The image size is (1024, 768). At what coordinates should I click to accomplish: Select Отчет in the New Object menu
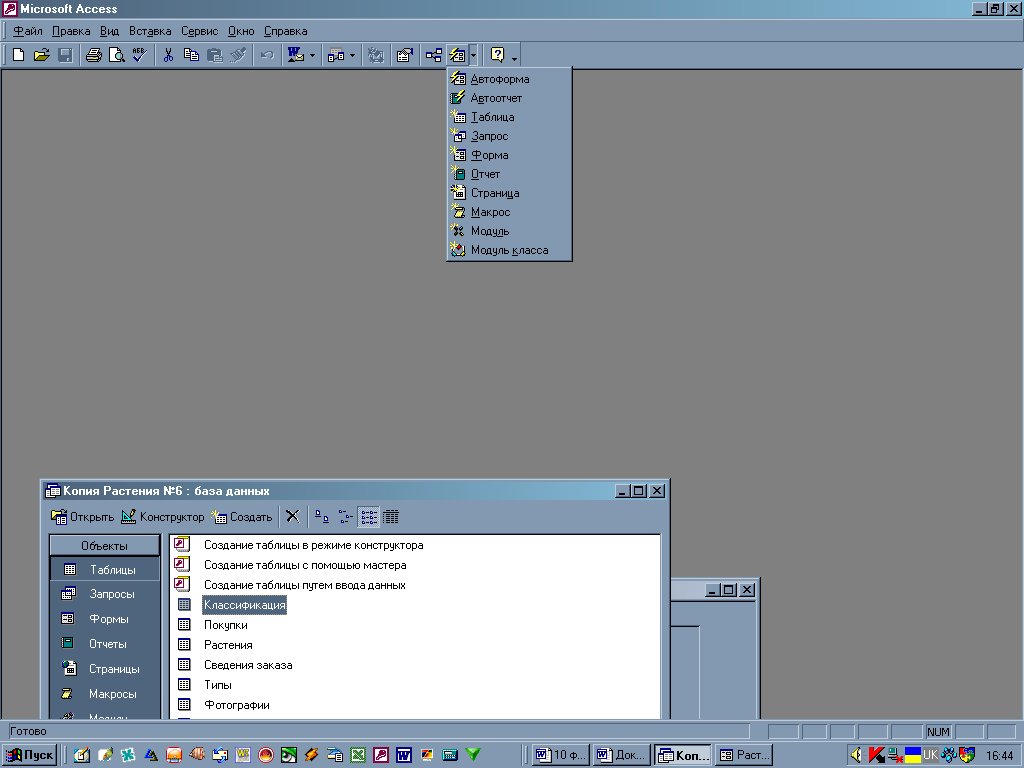[x=509, y=174]
